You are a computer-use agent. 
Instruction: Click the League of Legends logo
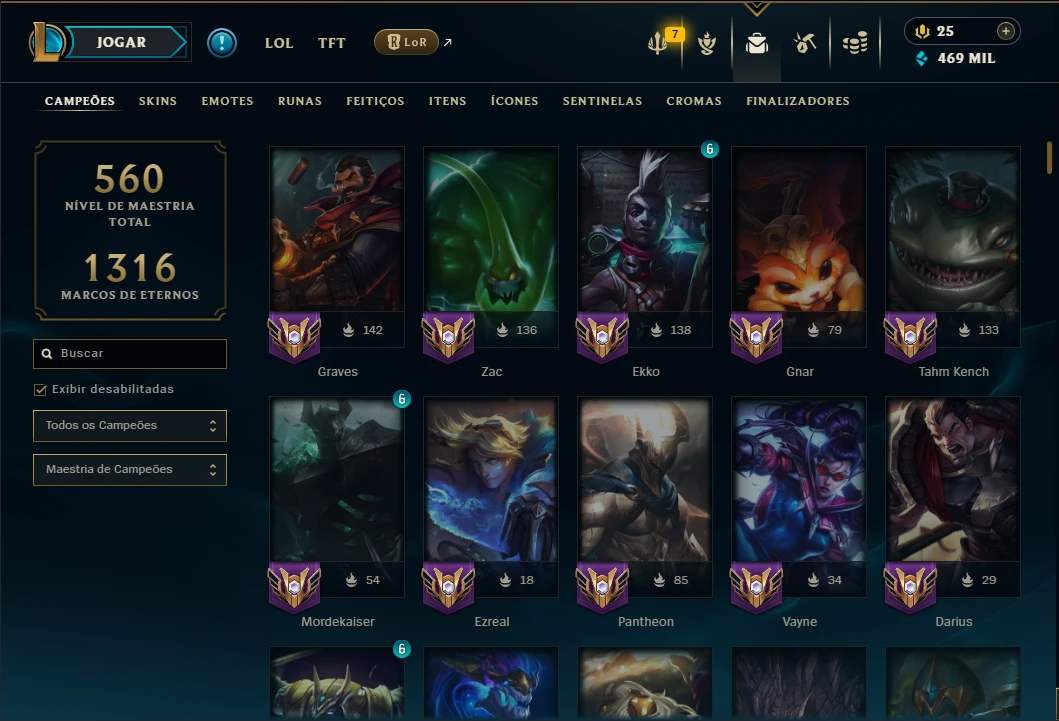pyautogui.click(x=46, y=42)
